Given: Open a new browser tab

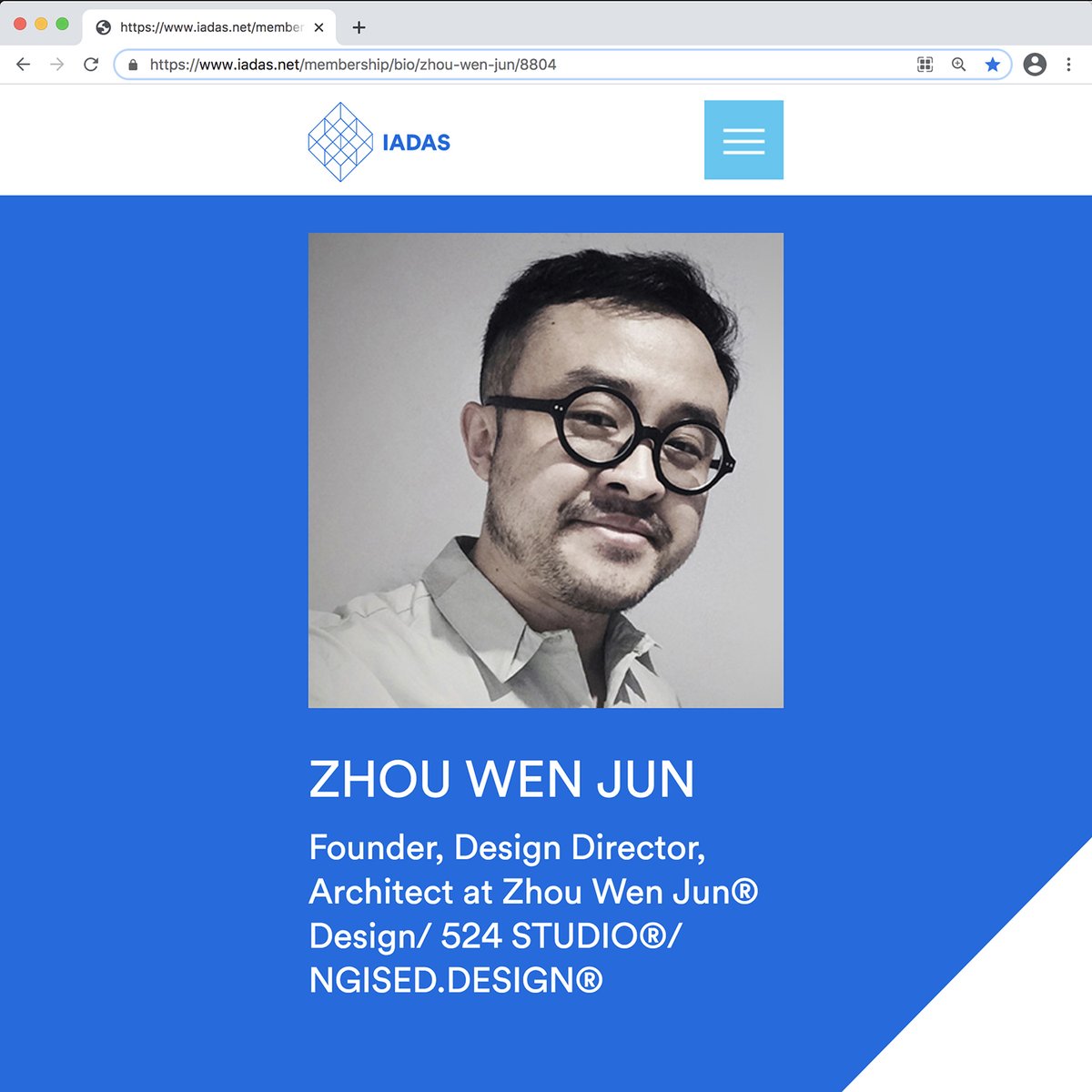Looking at the screenshot, I should (x=359, y=27).
